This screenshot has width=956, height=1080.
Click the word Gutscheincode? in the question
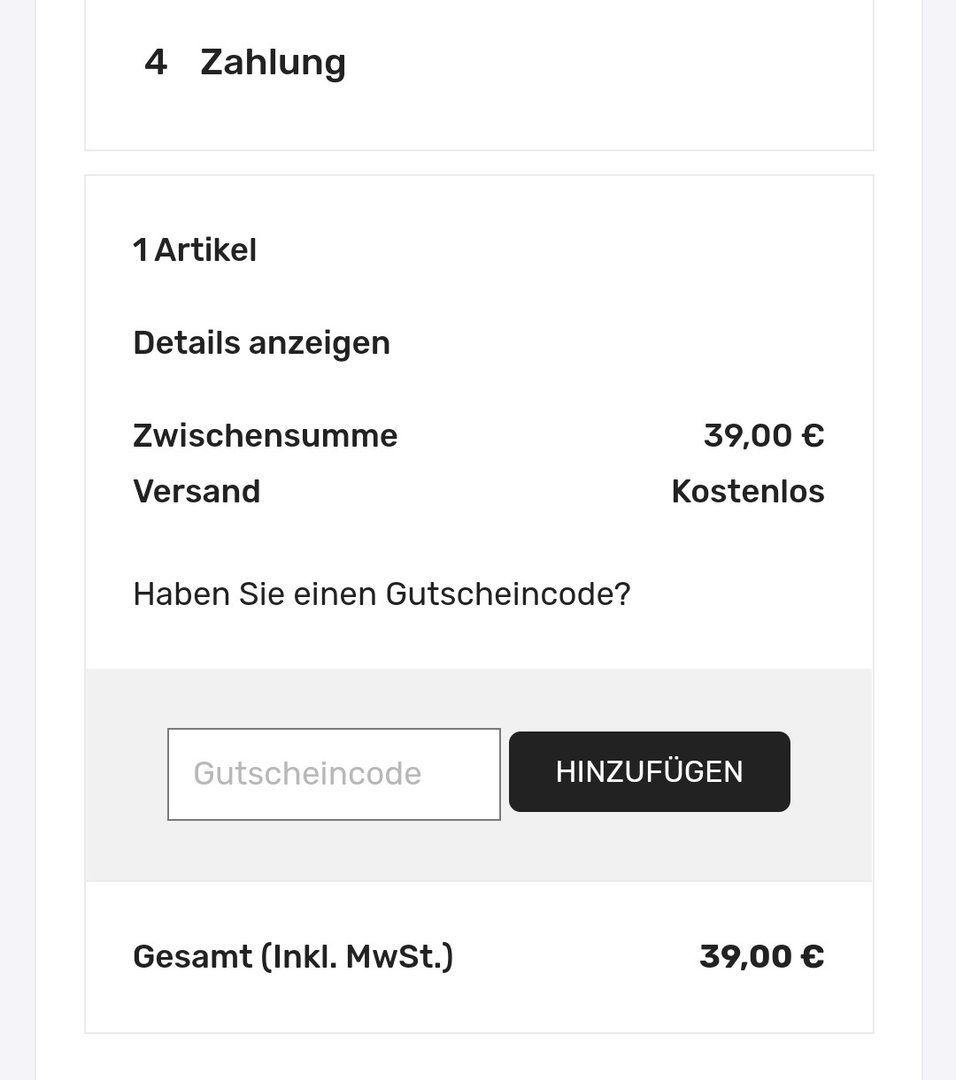click(508, 594)
